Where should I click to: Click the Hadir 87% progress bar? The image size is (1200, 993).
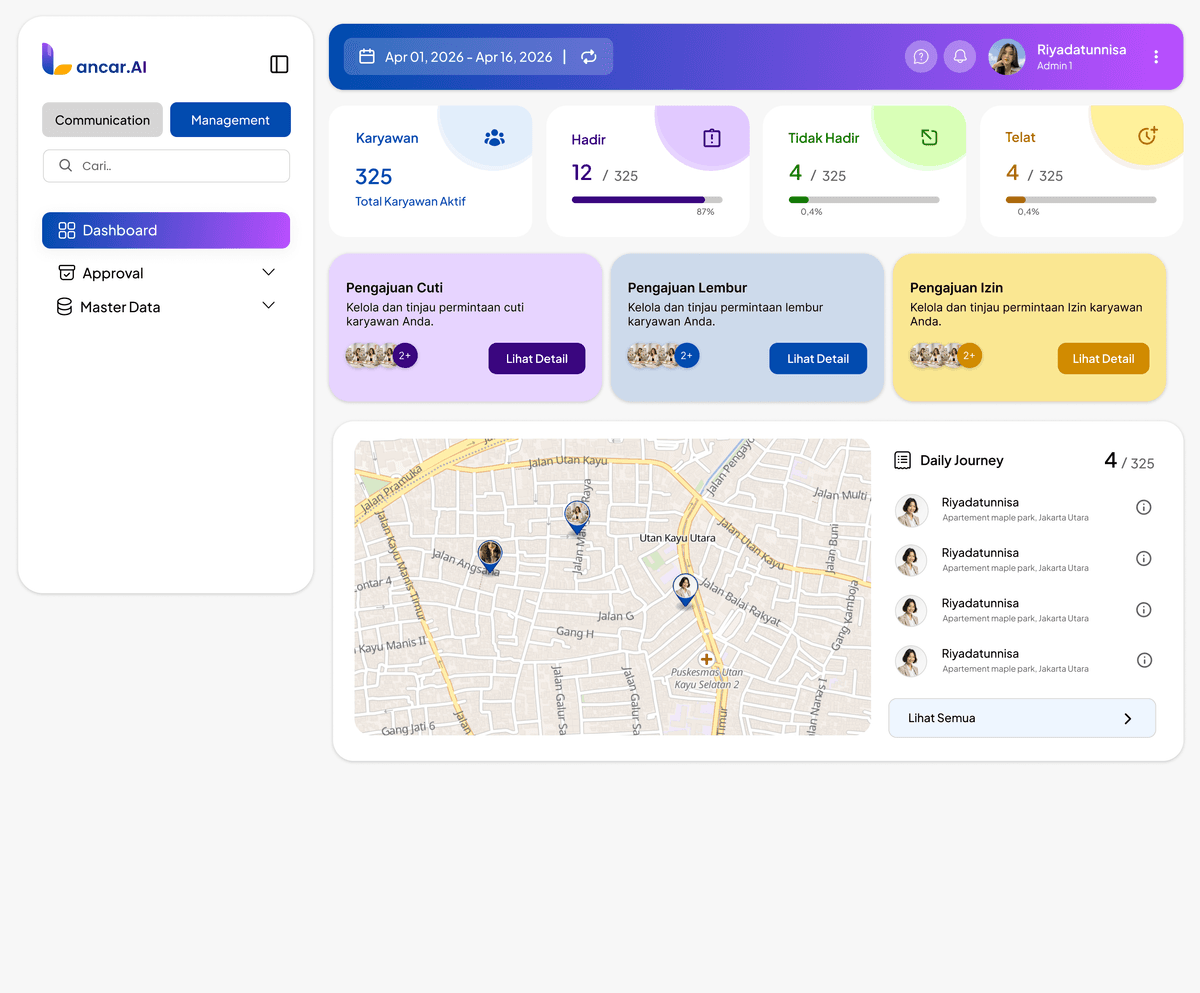(x=647, y=200)
